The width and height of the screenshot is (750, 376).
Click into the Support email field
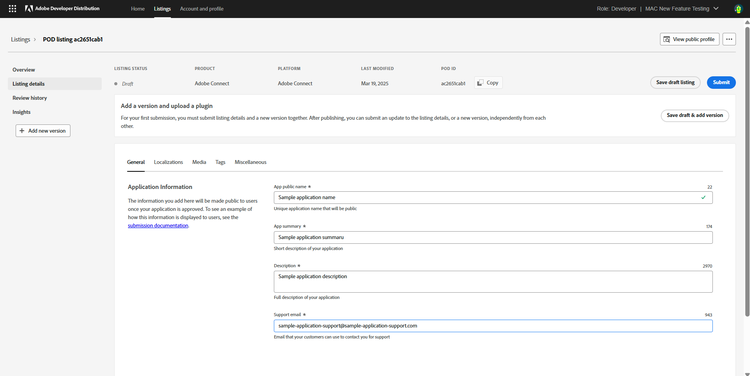coord(493,326)
